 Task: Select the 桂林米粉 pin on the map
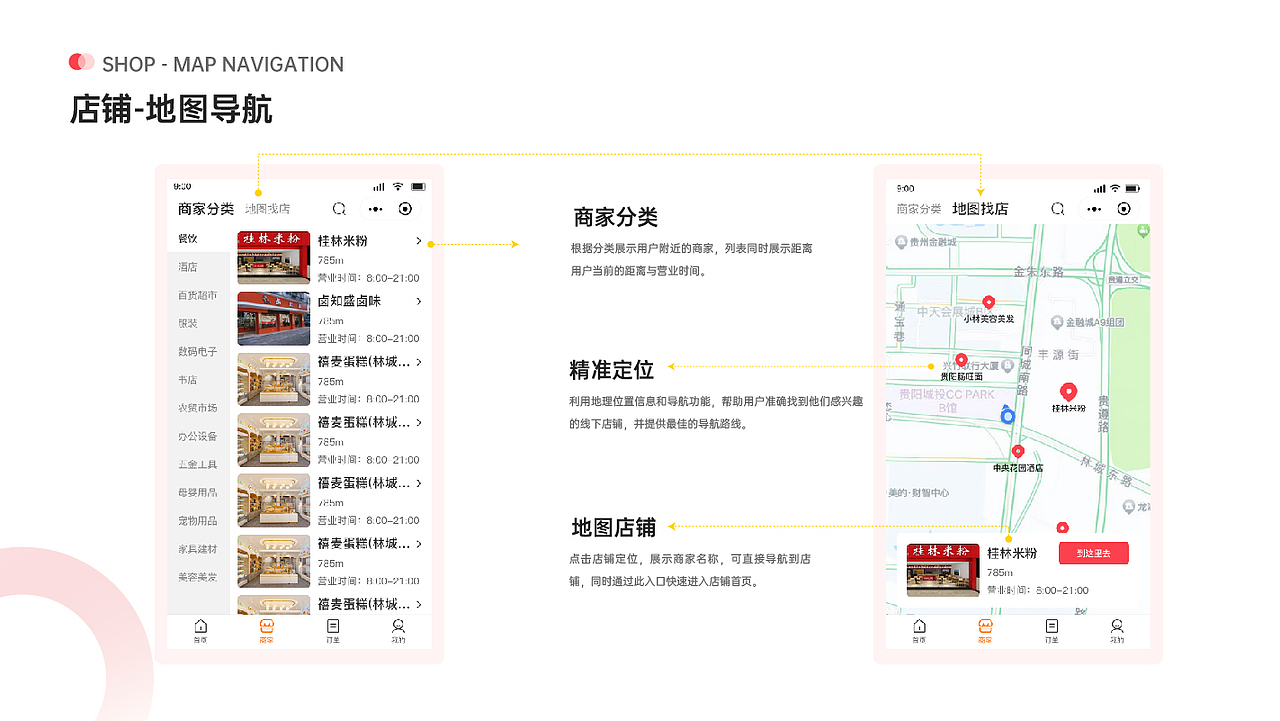pos(1068,390)
